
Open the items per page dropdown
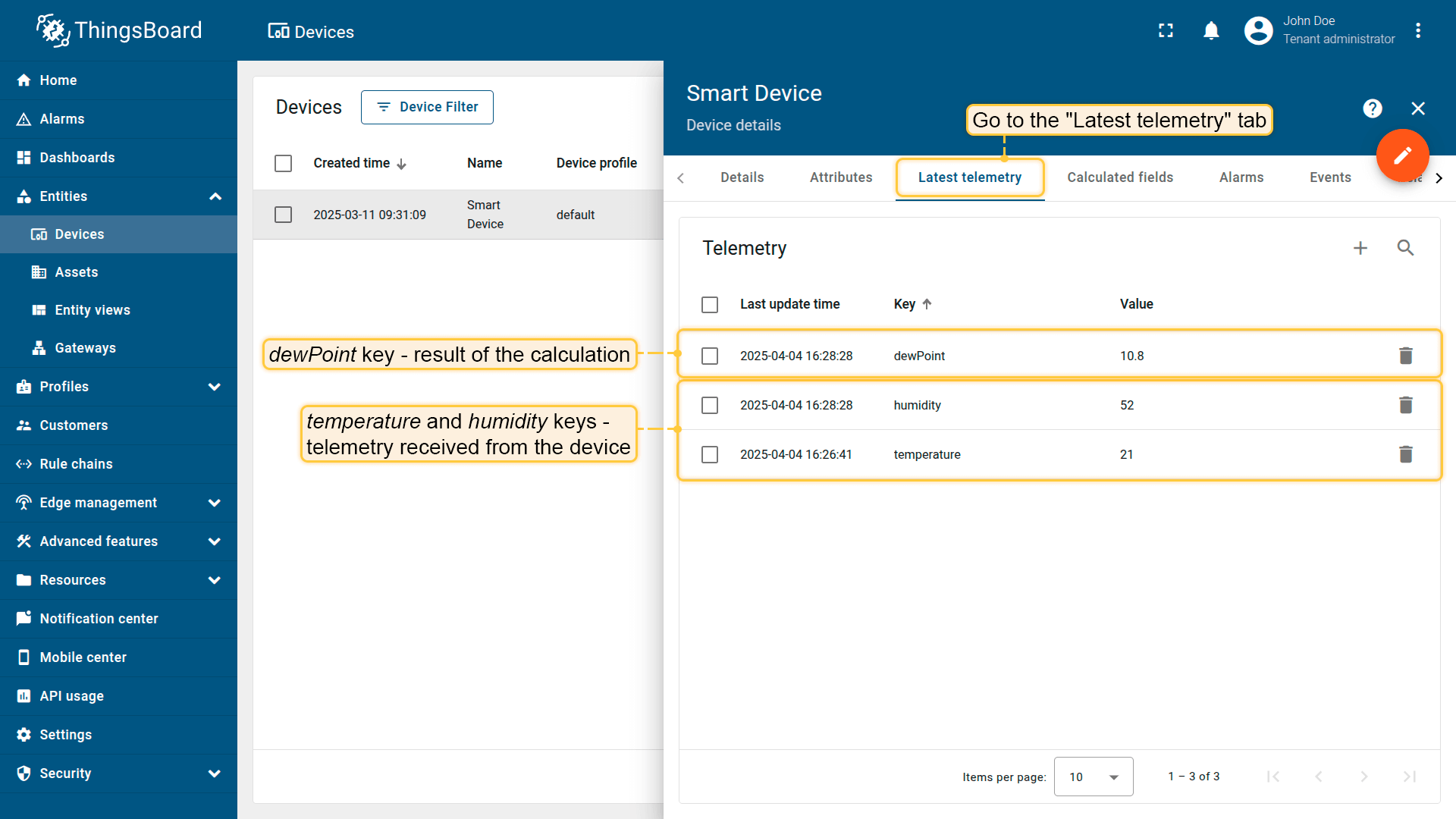click(x=1093, y=777)
